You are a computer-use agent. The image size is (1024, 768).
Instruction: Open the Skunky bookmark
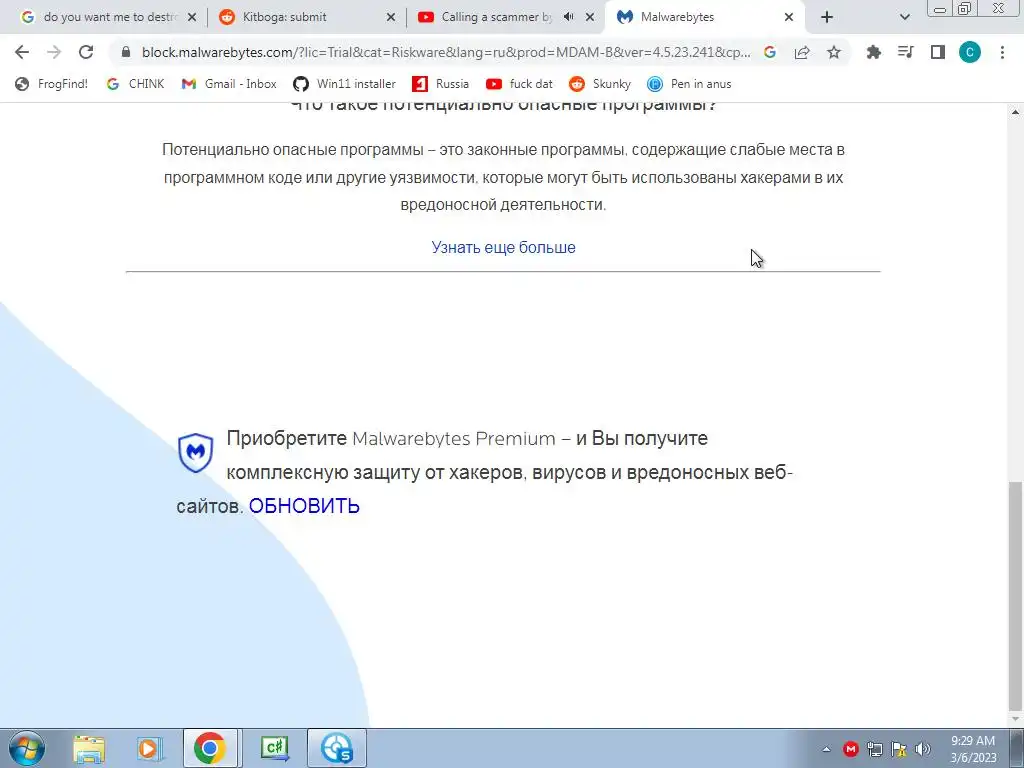[x=600, y=84]
